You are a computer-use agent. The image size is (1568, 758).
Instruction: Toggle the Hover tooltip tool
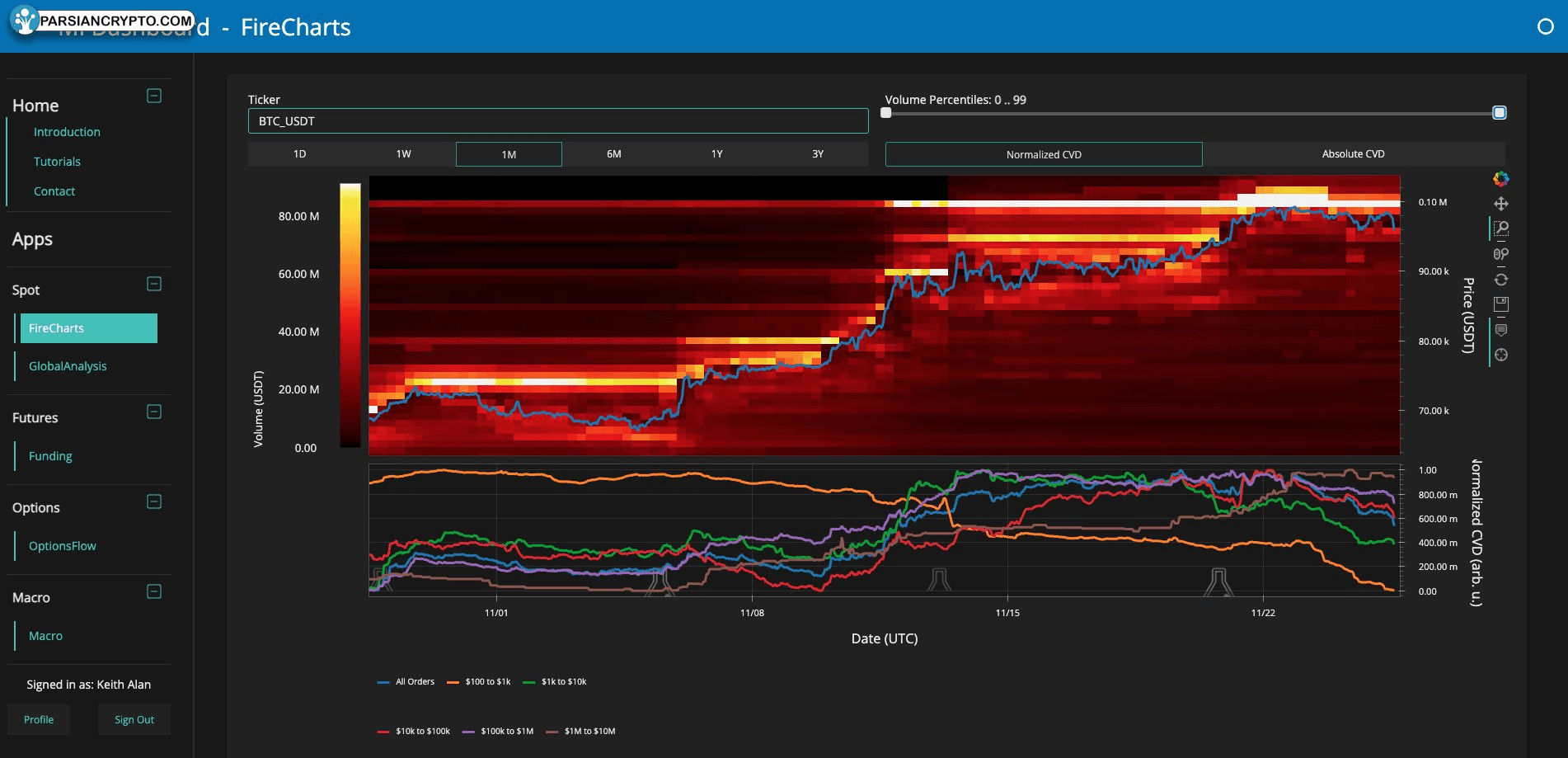tap(1500, 330)
